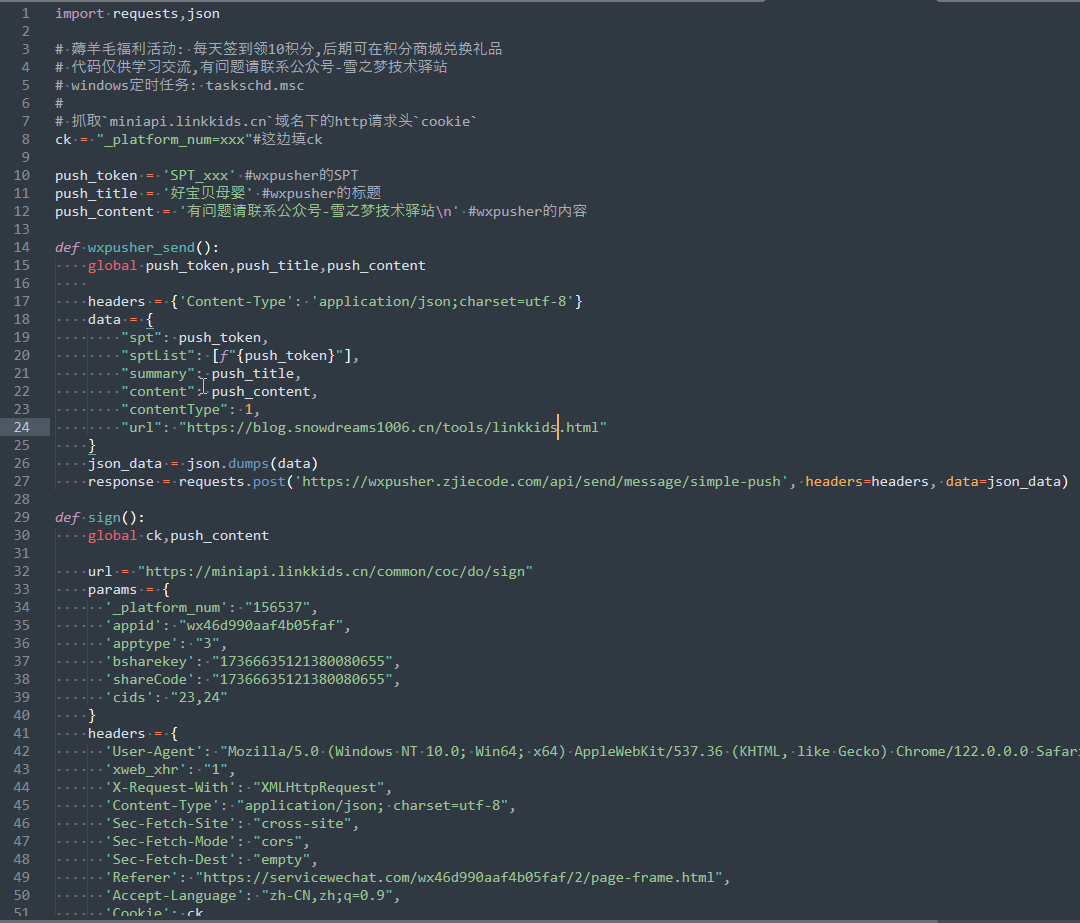The image size is (1080, 923).
Task: Click the 'SPT_xxx' token string
Action: [x=199, y=175]
